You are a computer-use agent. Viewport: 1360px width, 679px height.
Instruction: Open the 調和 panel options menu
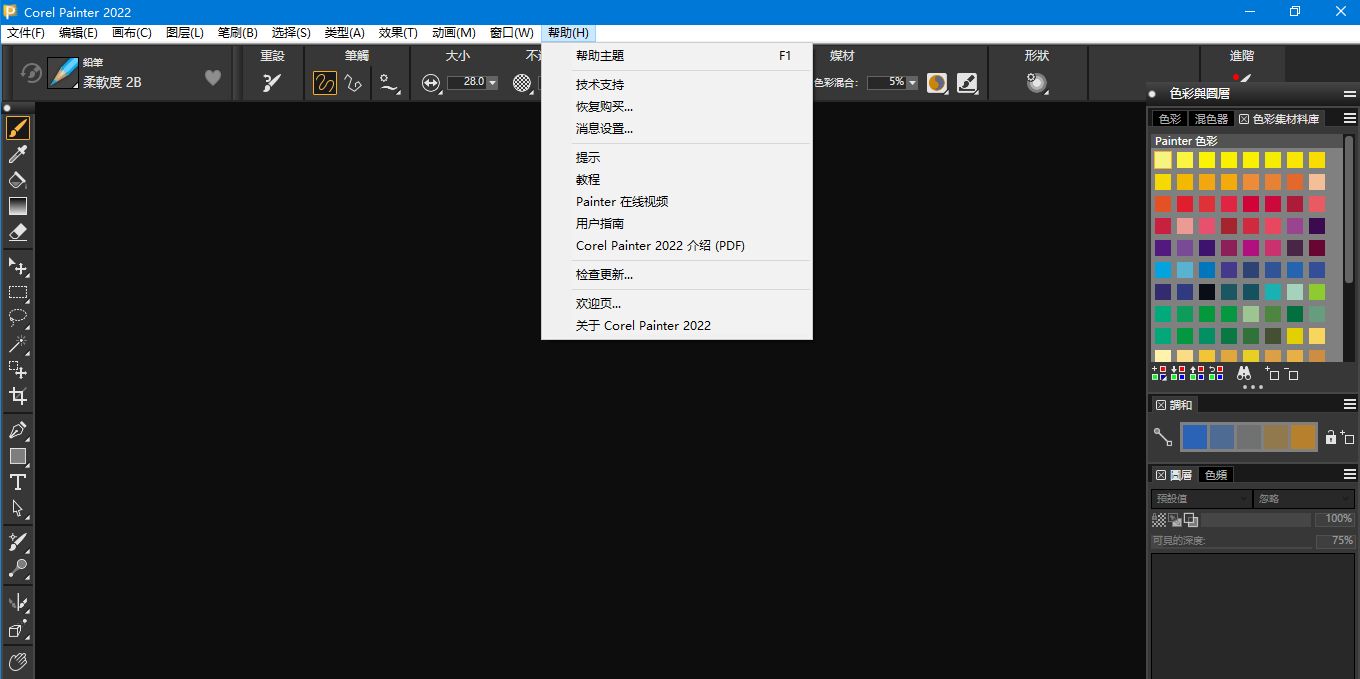(1349, 405)
